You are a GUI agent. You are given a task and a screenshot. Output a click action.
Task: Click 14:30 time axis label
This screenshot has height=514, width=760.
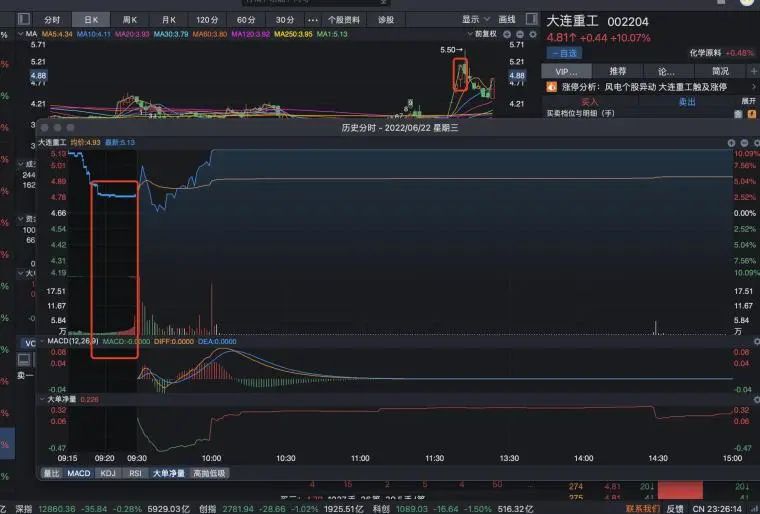point(658,458)
